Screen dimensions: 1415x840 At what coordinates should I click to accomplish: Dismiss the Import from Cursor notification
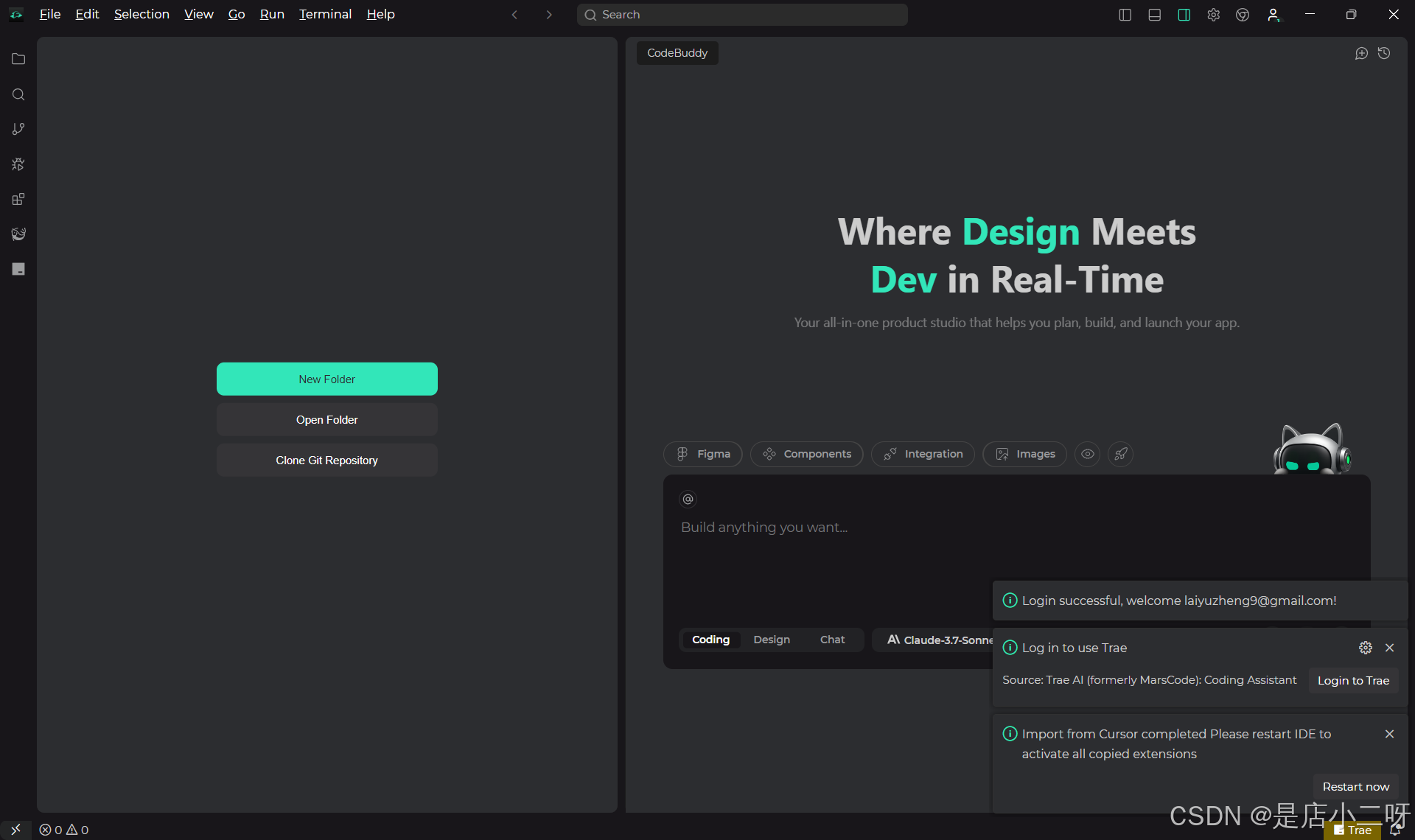pos(1389,734)
